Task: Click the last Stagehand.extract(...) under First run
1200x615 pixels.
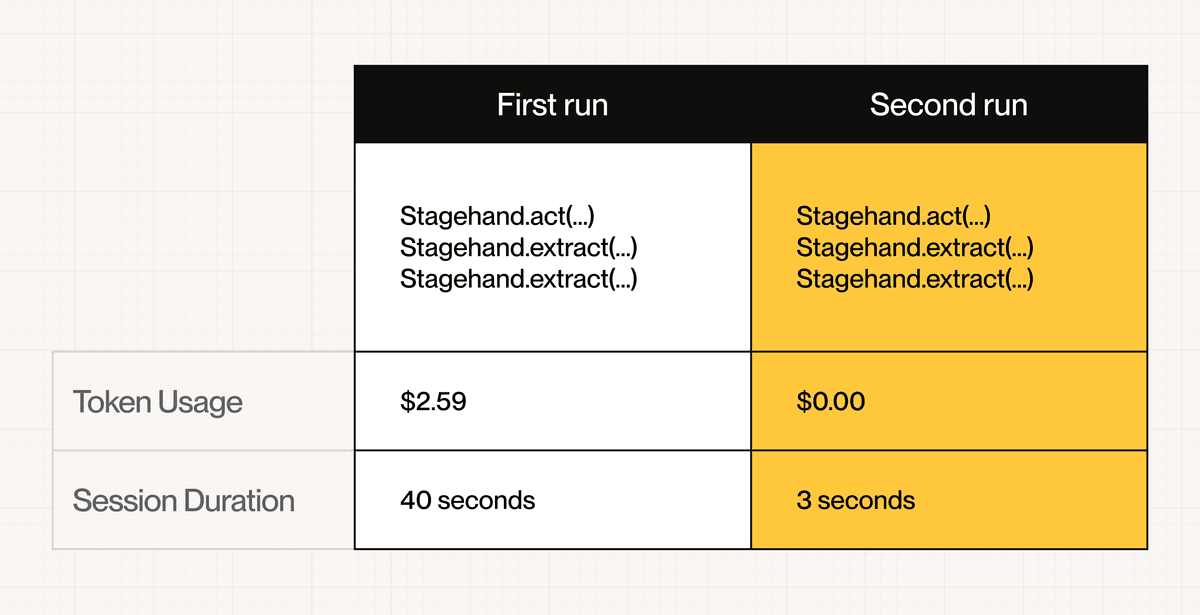Action: (518, 278)
